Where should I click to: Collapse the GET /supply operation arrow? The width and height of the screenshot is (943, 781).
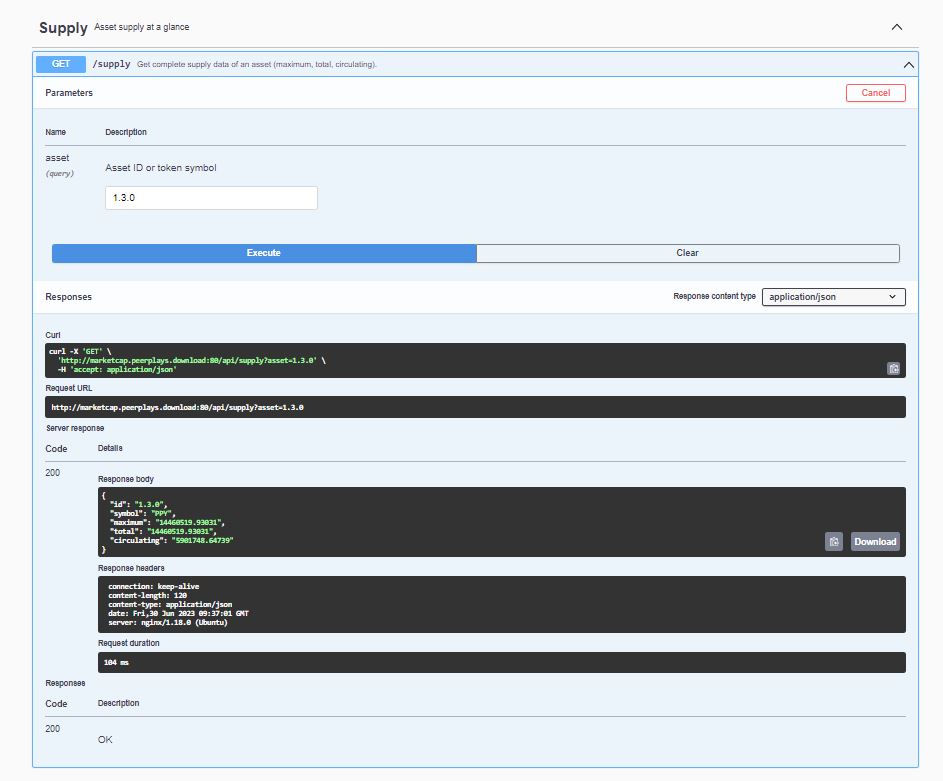pos(908,64)
